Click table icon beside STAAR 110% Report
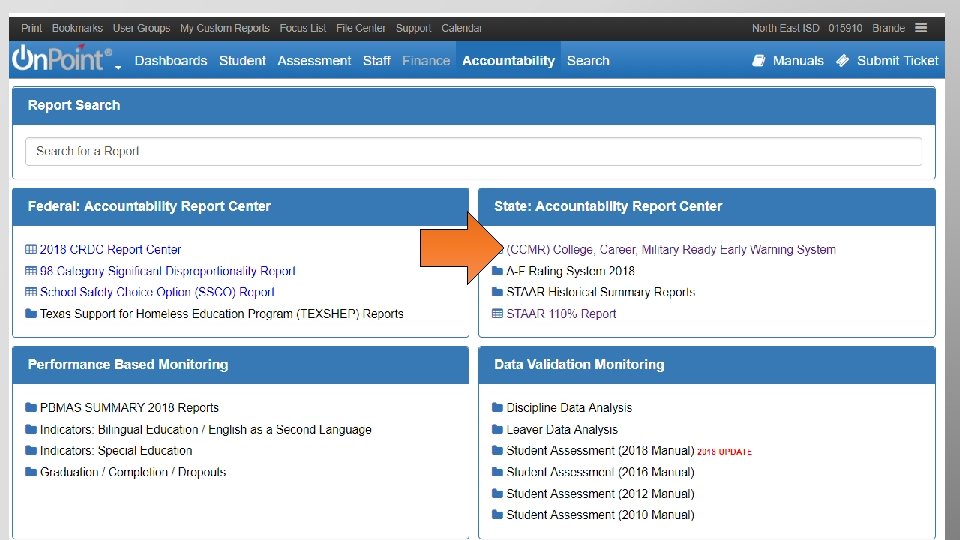This screenshot has height=540, width=960. click(x=497, y=313)
